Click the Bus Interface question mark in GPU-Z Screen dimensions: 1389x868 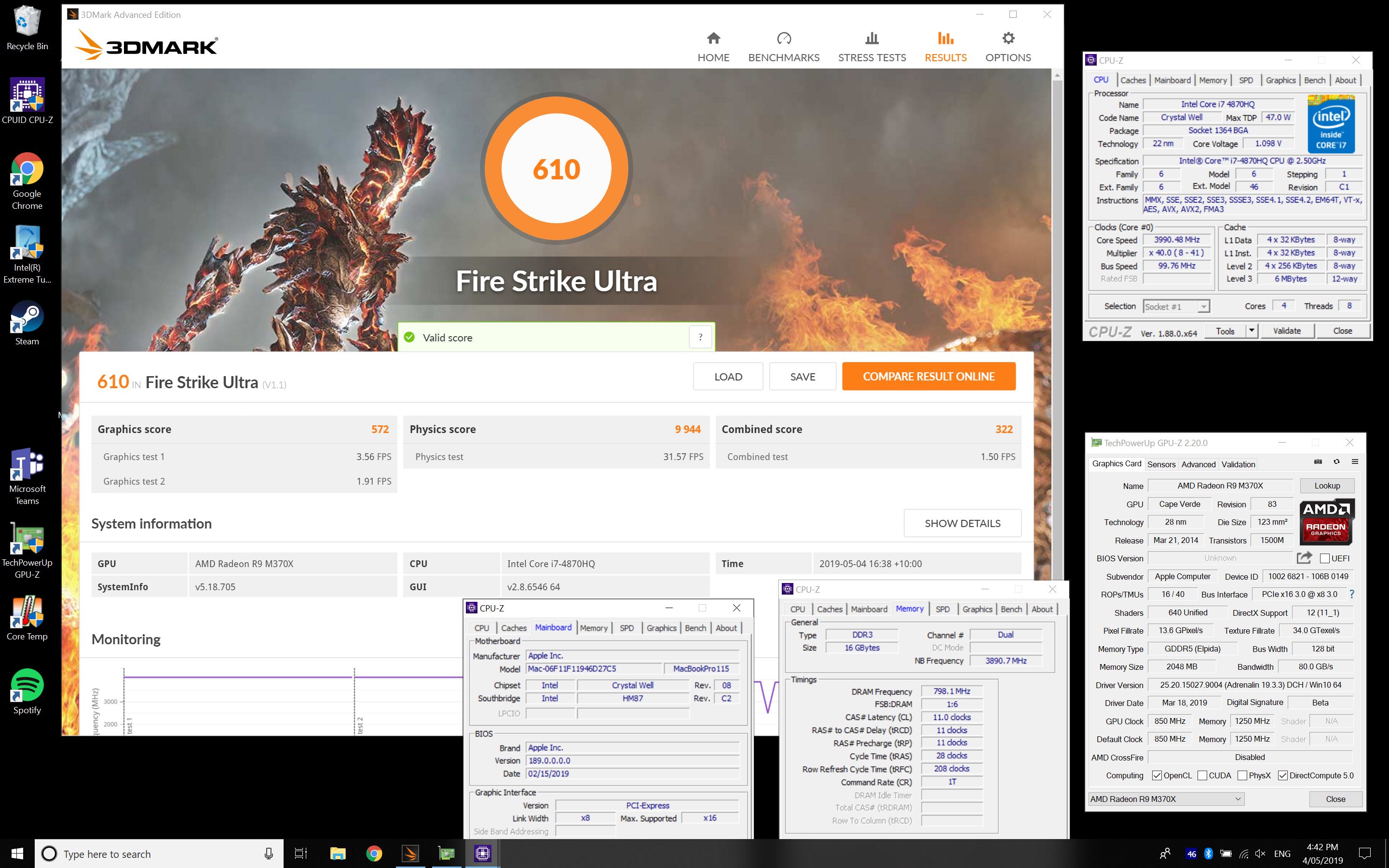(1352, 594)
